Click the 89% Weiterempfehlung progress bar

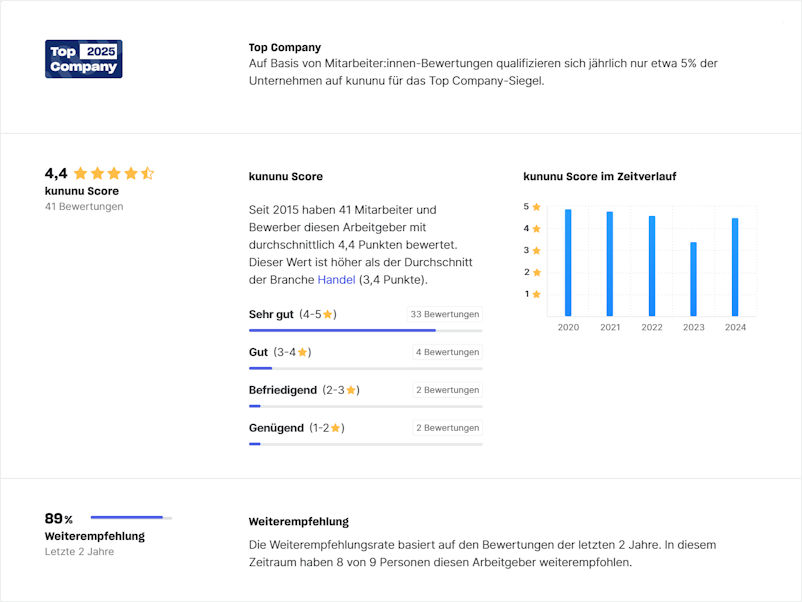click(131, 518)
